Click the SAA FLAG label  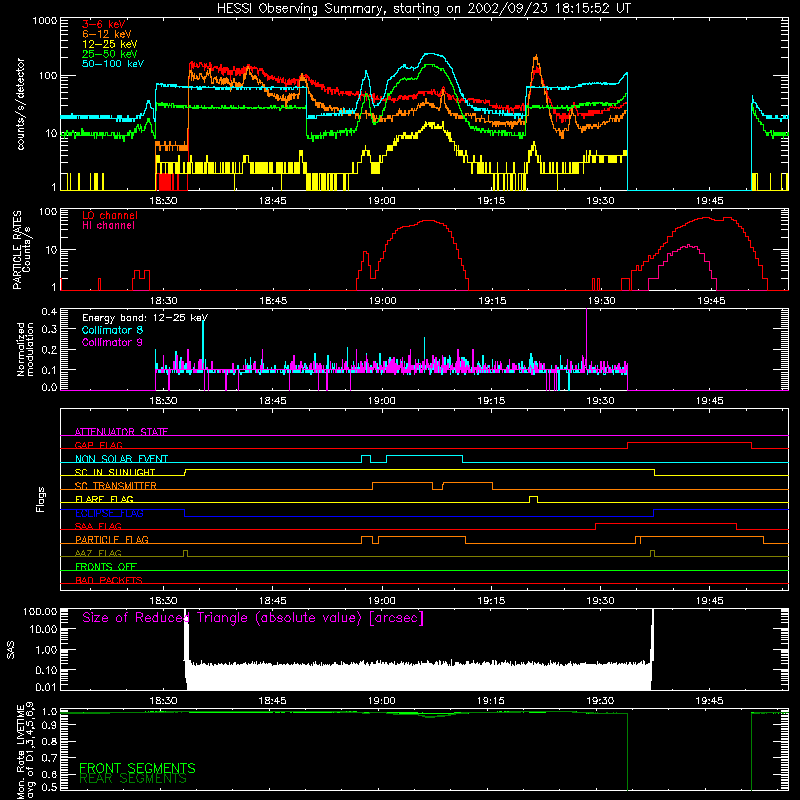point(98,526)
